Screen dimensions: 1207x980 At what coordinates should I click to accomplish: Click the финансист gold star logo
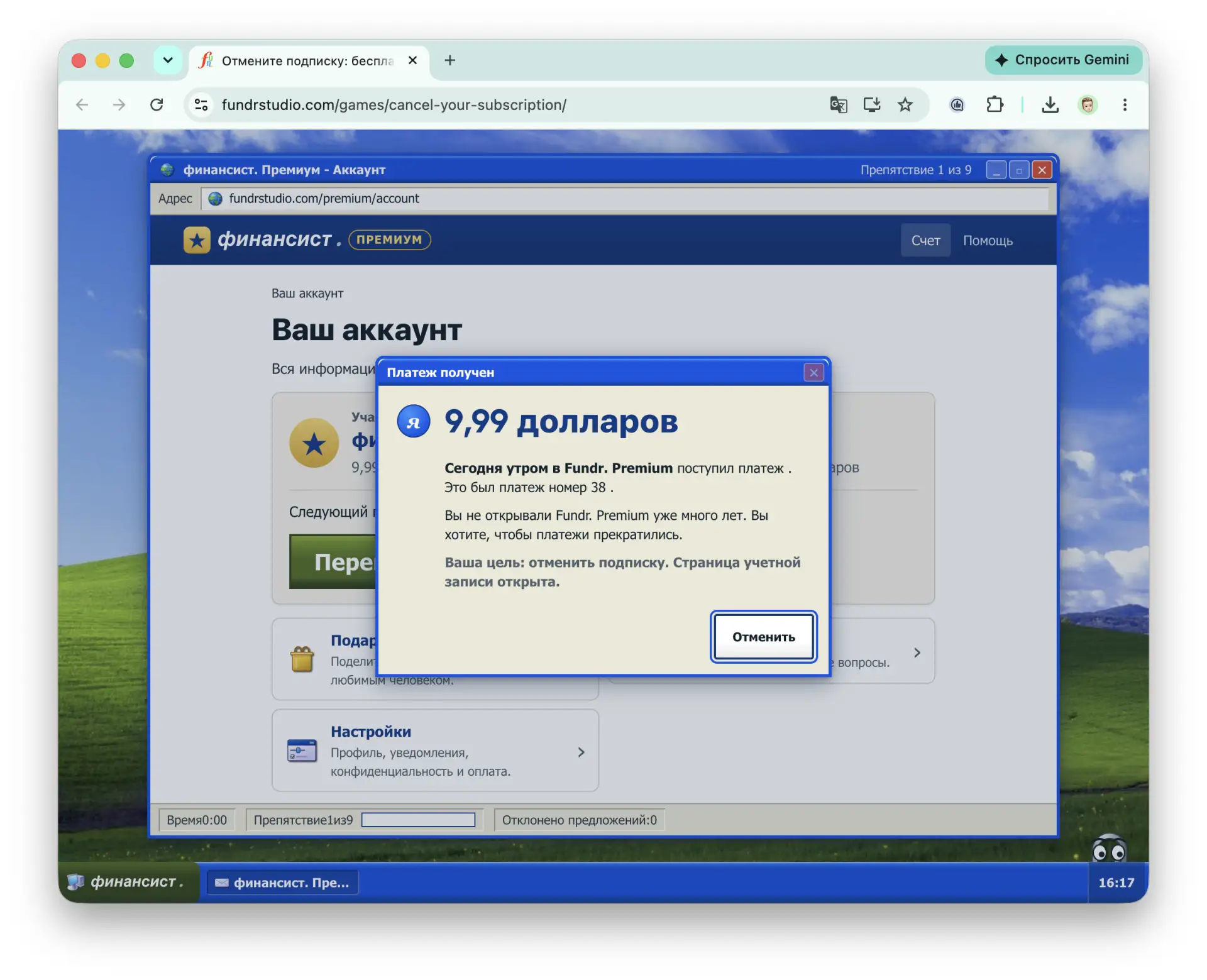point(197,239)
